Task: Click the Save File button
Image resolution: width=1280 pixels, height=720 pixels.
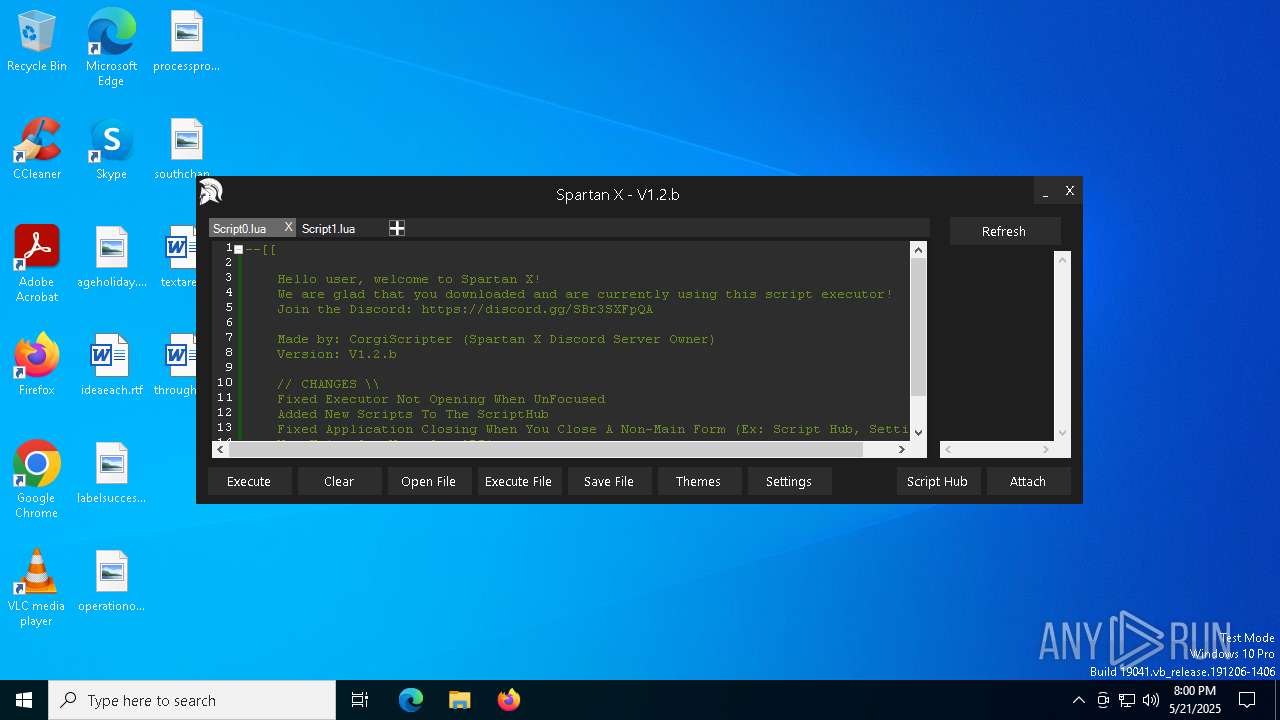Action: 608,481
